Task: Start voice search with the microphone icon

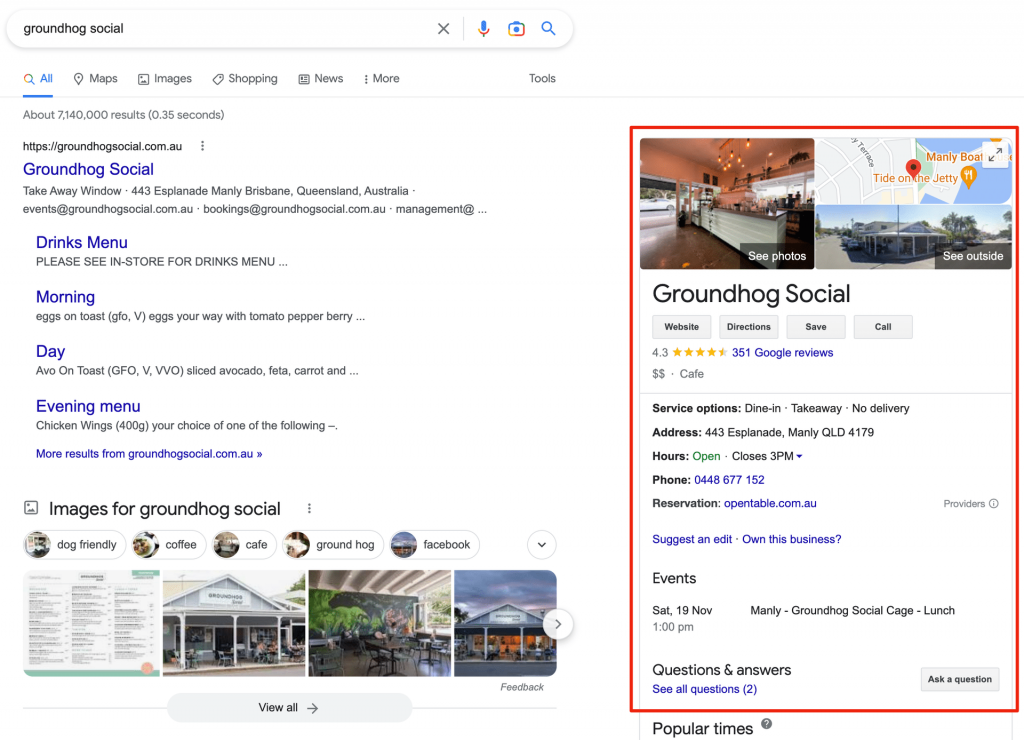Action: pos(483,29)
